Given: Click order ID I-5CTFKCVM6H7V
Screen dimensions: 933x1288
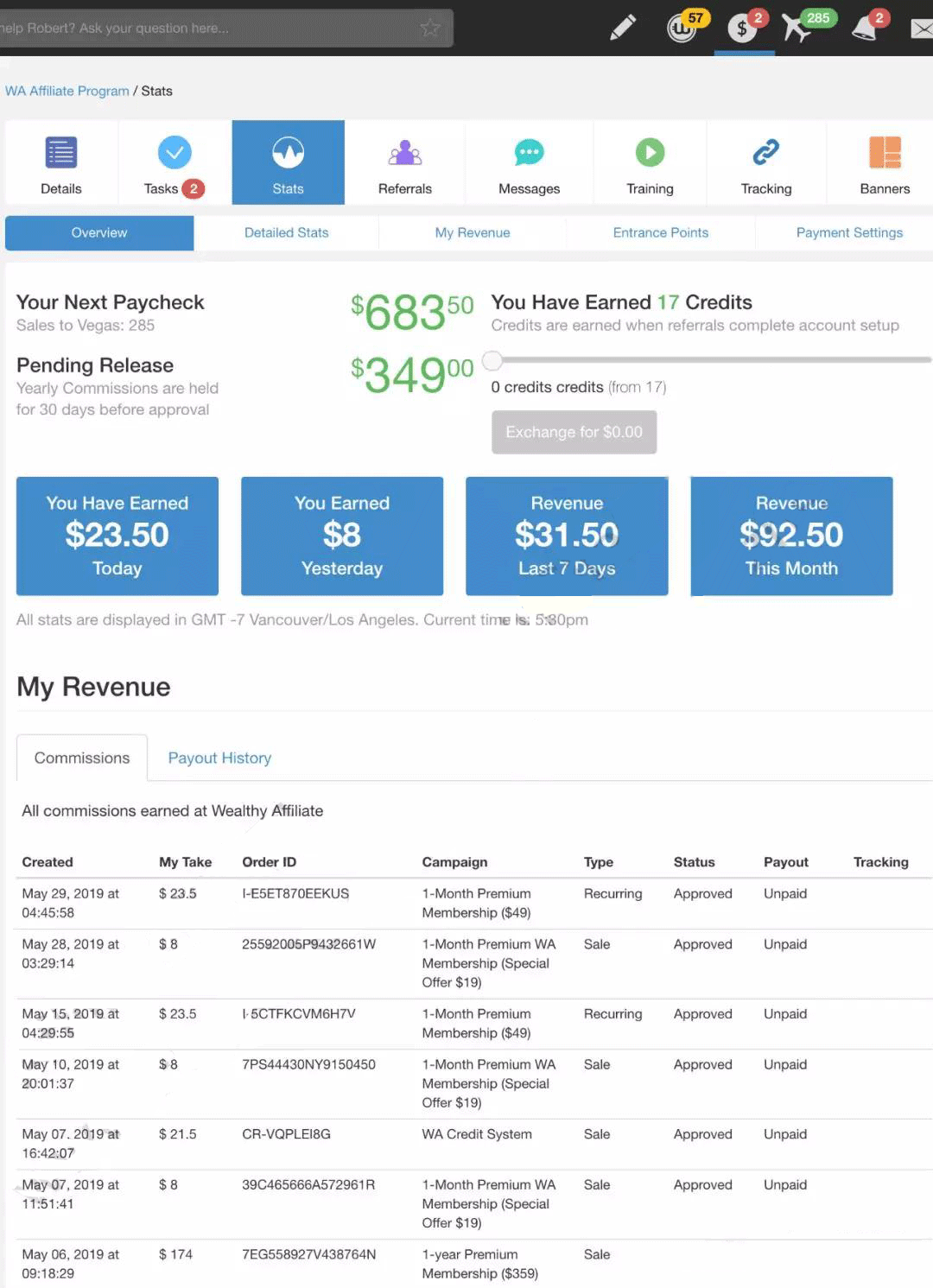Looking at the screenshot, I should click(x=299, y=1013).
